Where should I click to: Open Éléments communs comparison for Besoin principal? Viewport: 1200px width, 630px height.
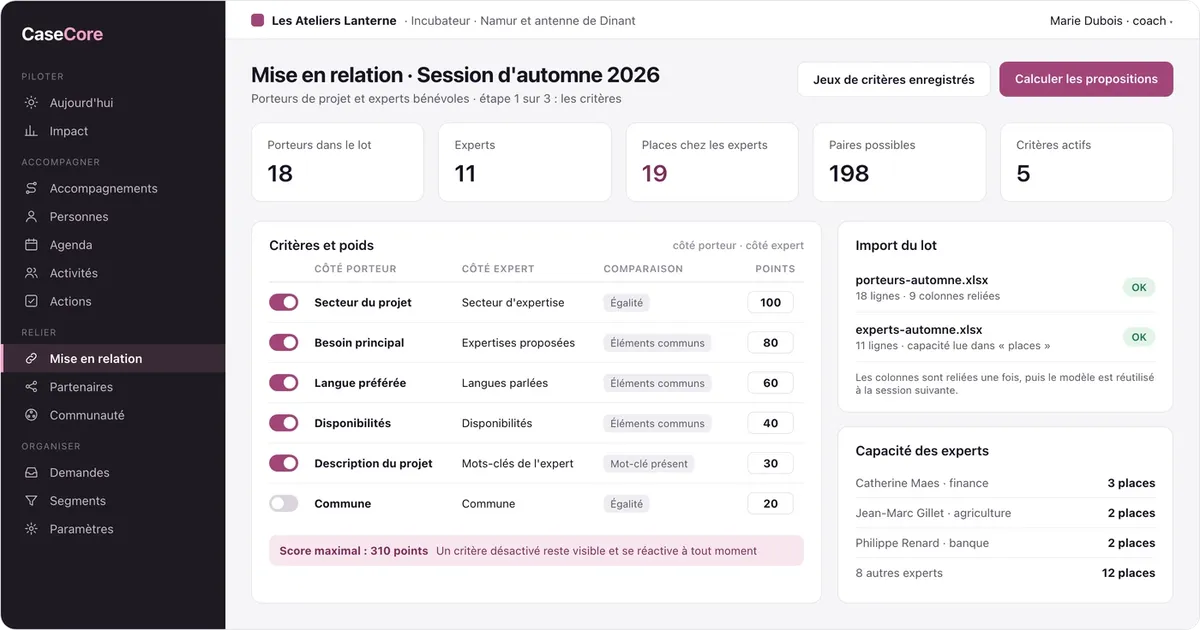tap(657, 342)
